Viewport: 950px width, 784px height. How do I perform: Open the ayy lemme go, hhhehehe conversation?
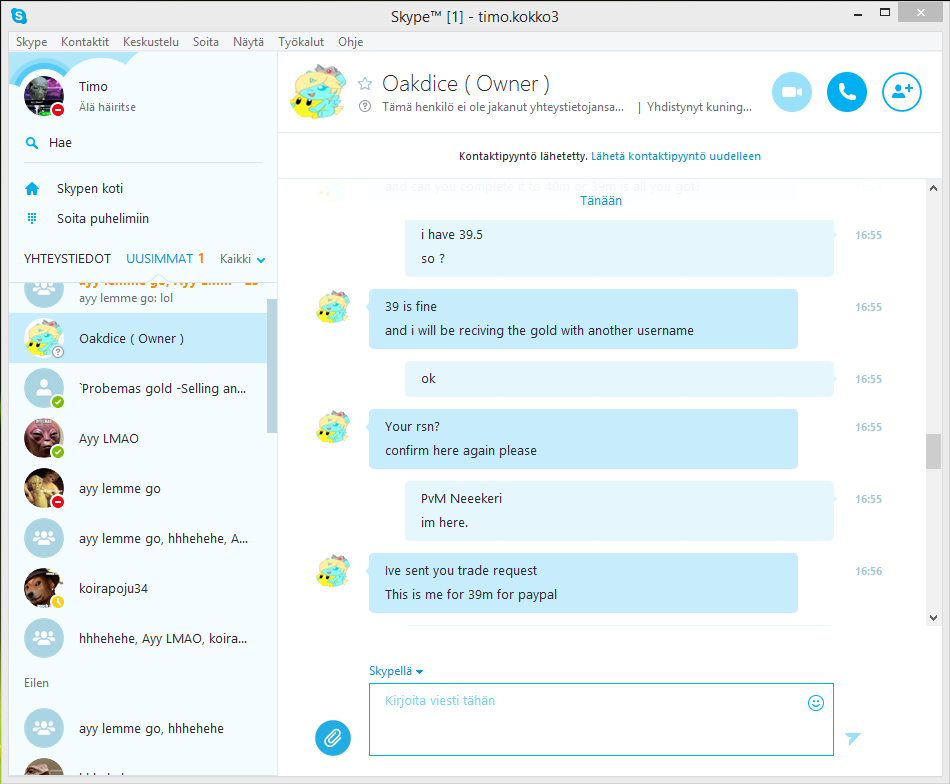[138, 728]
